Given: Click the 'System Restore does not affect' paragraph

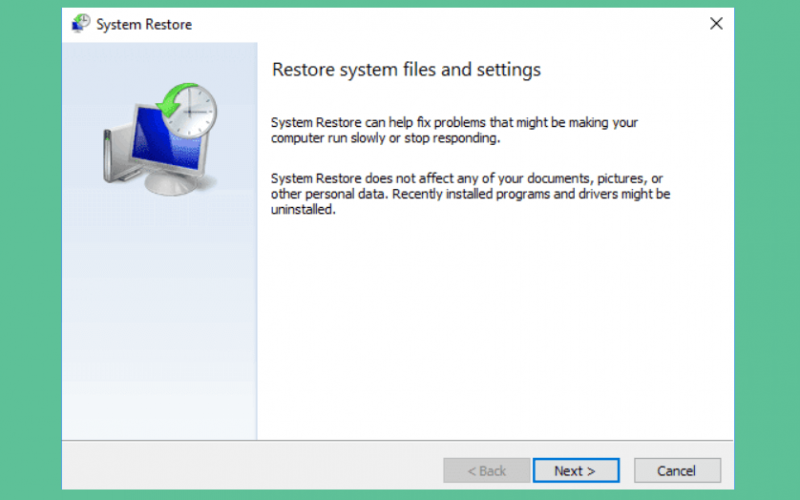Looking at the screenshot, I should 470,194.
